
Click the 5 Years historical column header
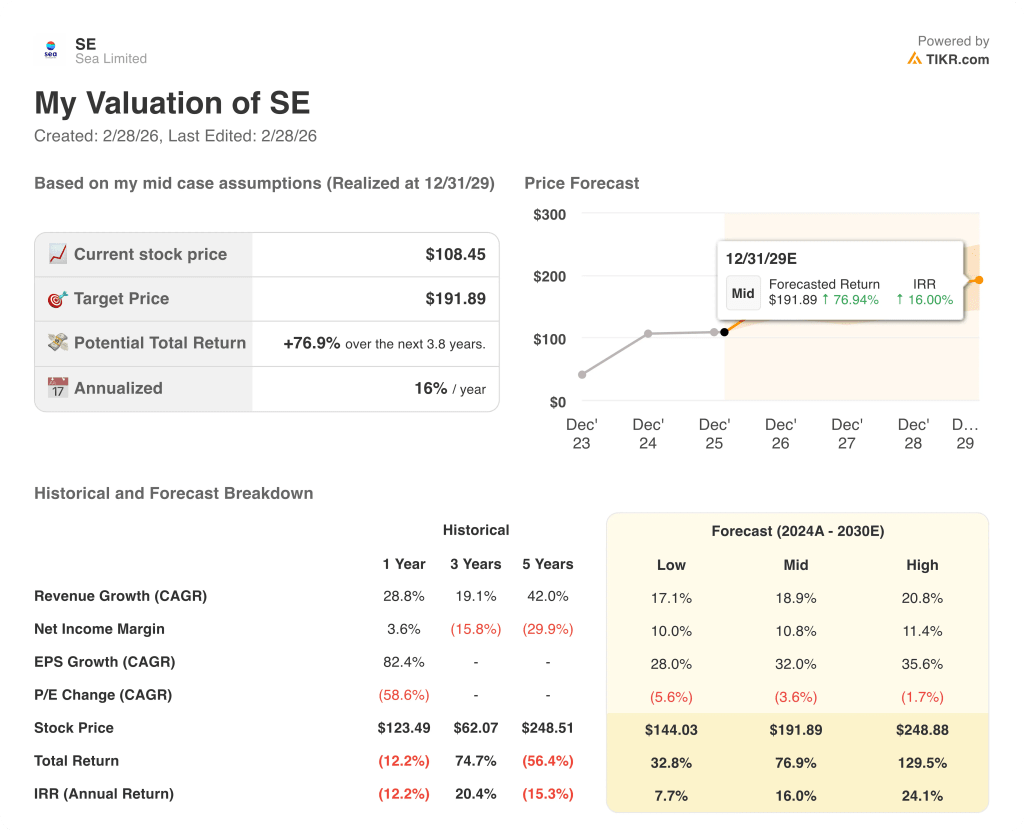pos(547,564)
